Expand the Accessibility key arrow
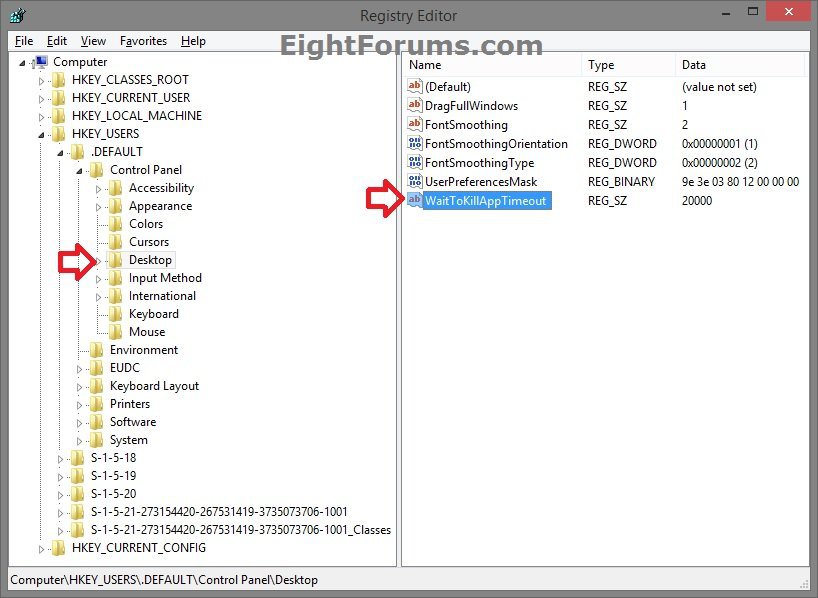This screenshot has height=598, width=818. point(99,188)
